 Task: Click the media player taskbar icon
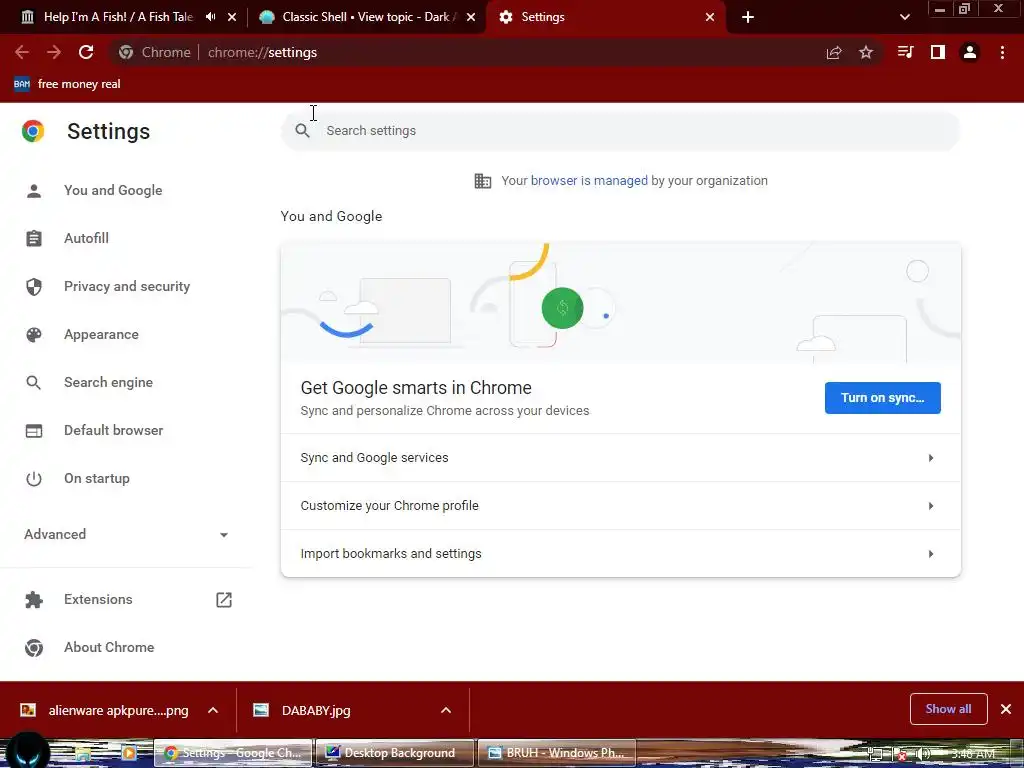pos(128,753)
